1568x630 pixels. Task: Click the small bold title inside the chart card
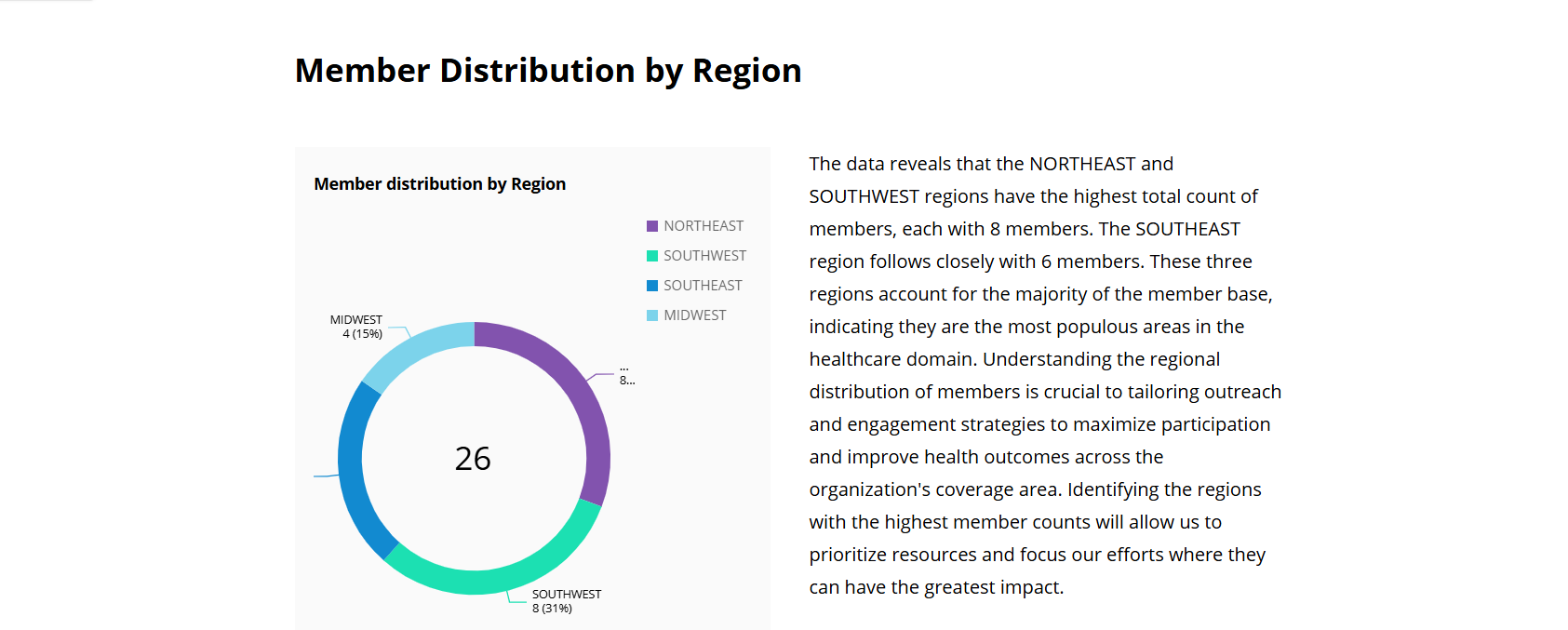(439, 184)
